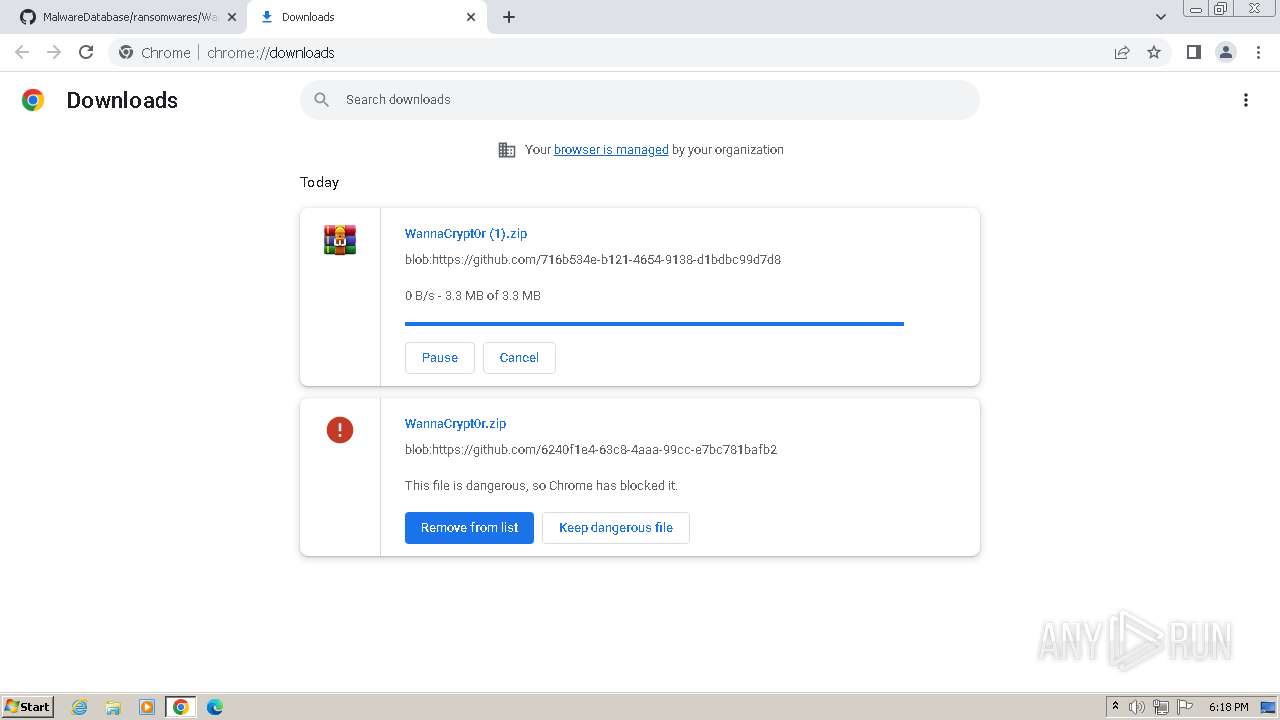Click the 6:18 PM taskbar clock
The height and width of the screenshot is (720, 1280).
pyautogui.click(x=1228, y=707)
